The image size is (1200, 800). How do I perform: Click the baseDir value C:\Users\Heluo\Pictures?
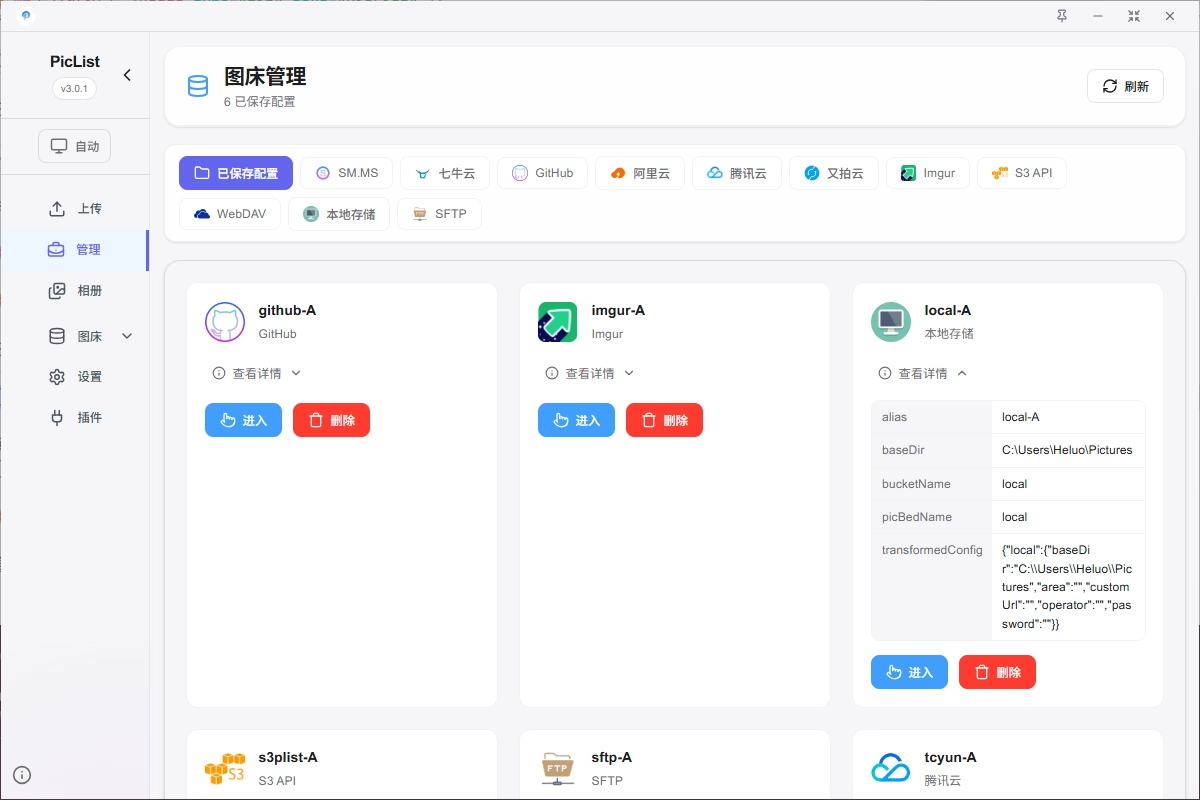pyautogui.click(x=1067, y=450)
